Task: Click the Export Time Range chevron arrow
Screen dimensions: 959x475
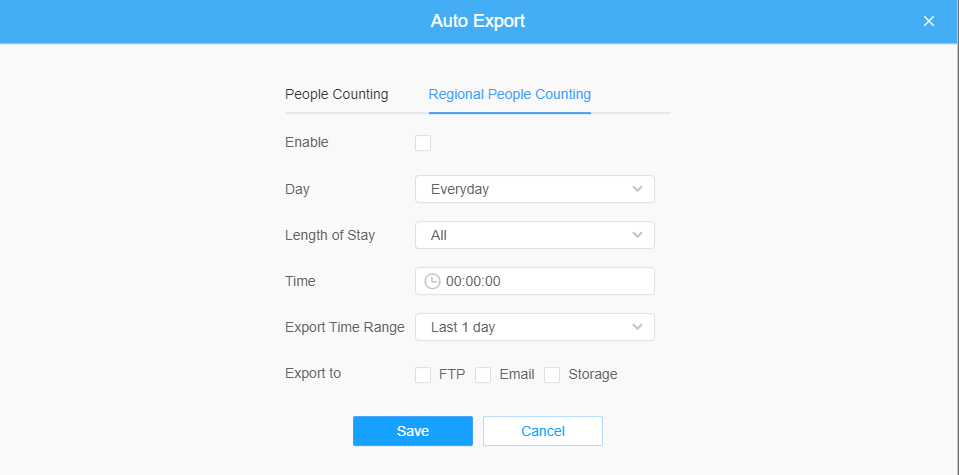Action: tap(637, 327)
